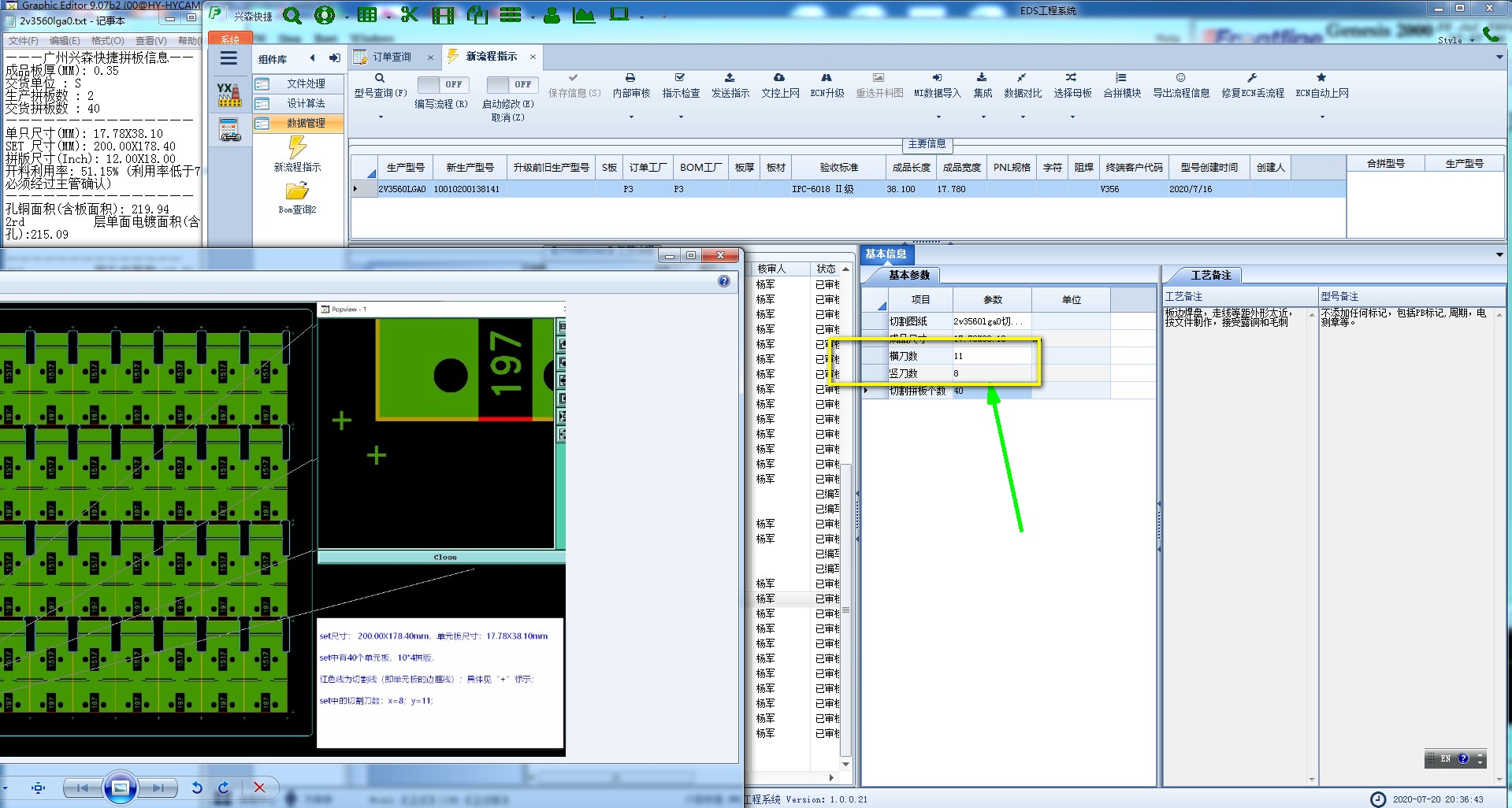Click 发送指示 upload button
The image size is (1512, 808).
[730, 86]
